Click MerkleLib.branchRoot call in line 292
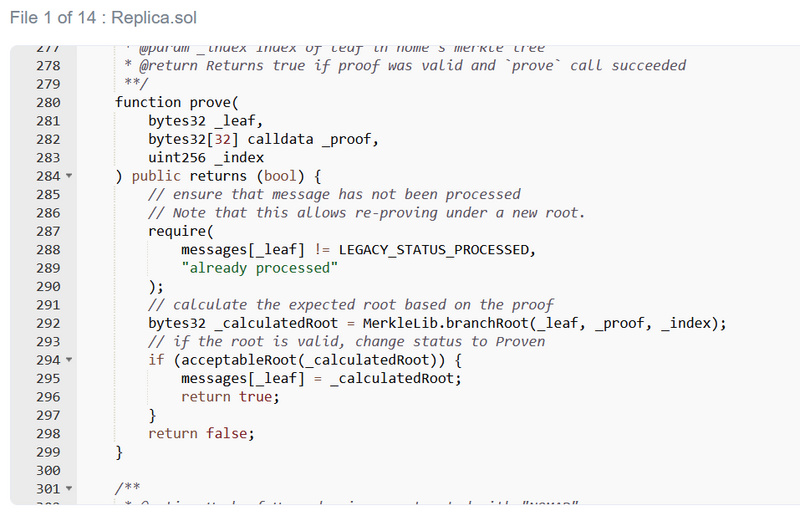800x521 pixels. click(466, 323)
